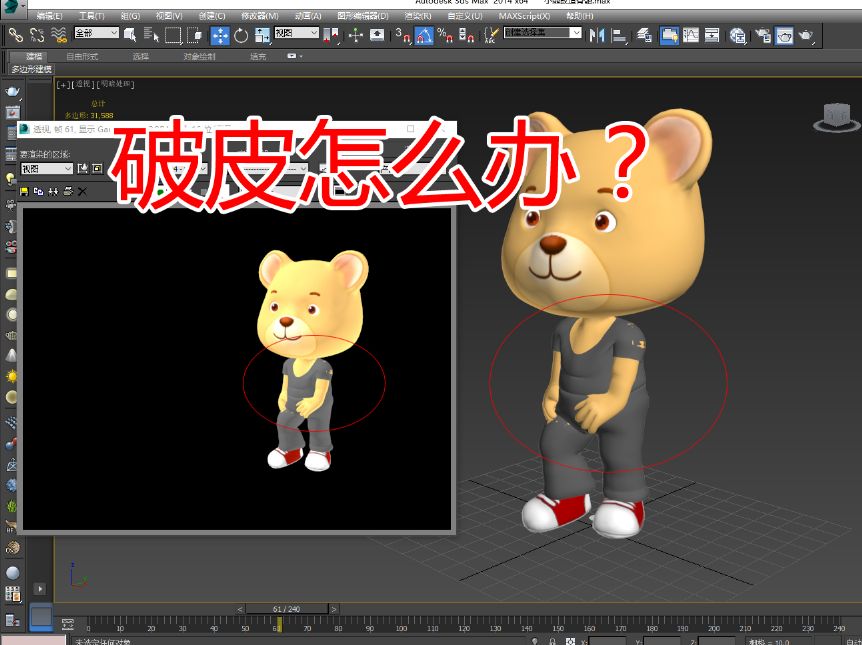Open Select by Name list tool
Image resolution: width=862 pixels, height=645 pixels.
tap(151, 35)
